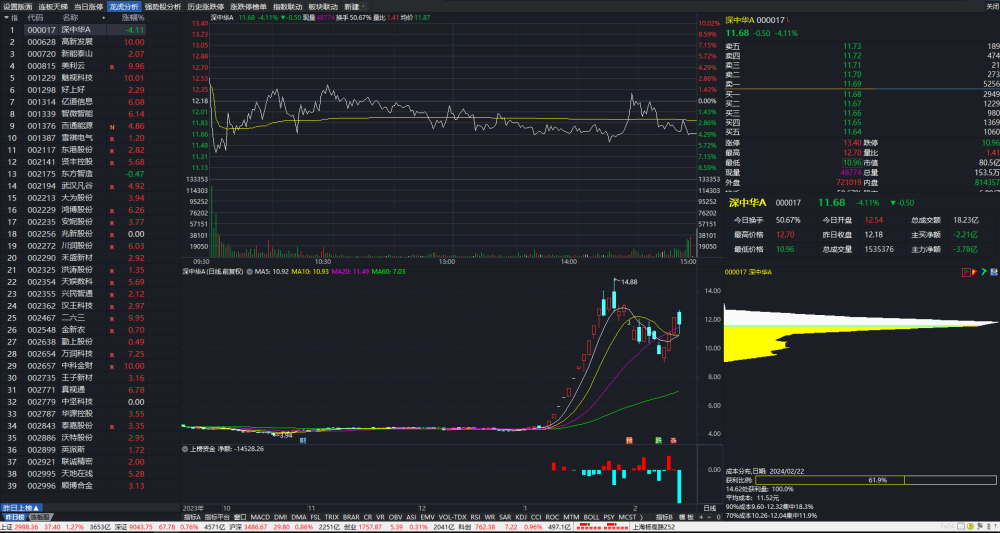Click the red-yellow flag chip icon
Viewport: 1000px width, 533px height.
coord(975,272)
